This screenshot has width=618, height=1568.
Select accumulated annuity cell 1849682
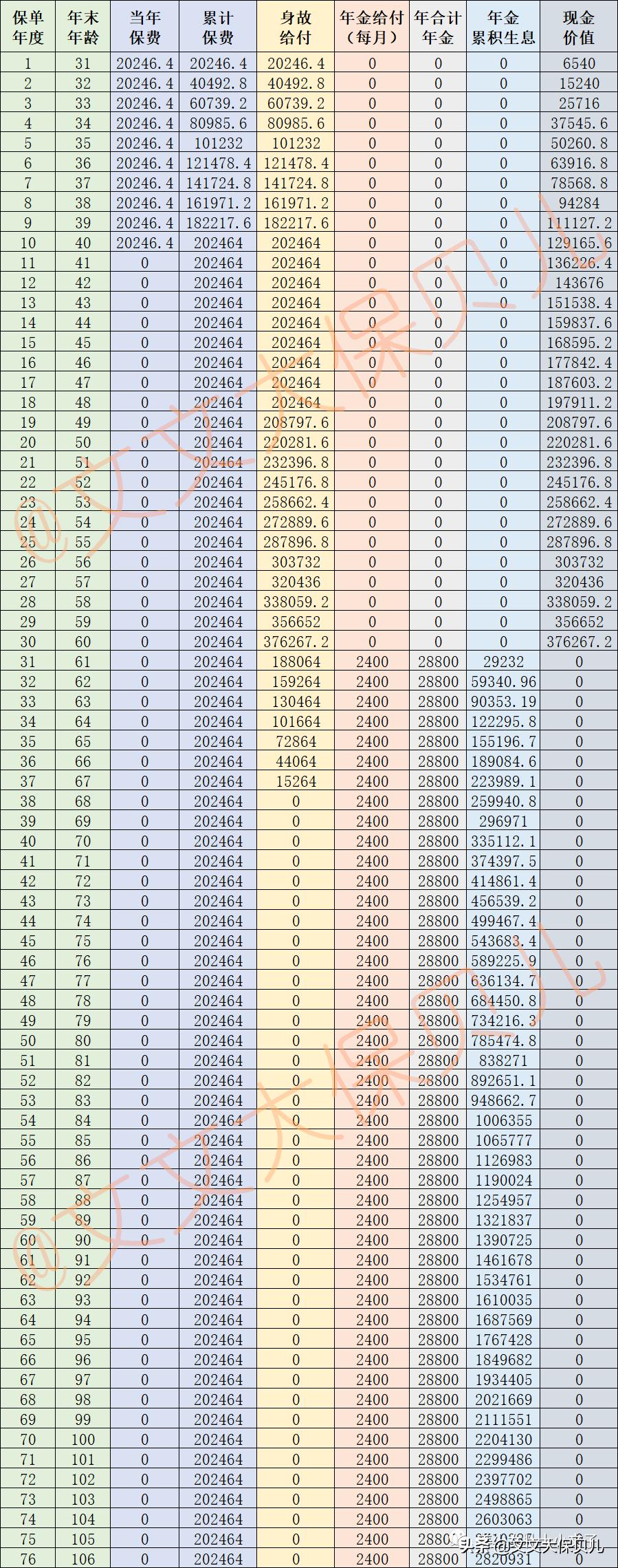coord(503,1360)
